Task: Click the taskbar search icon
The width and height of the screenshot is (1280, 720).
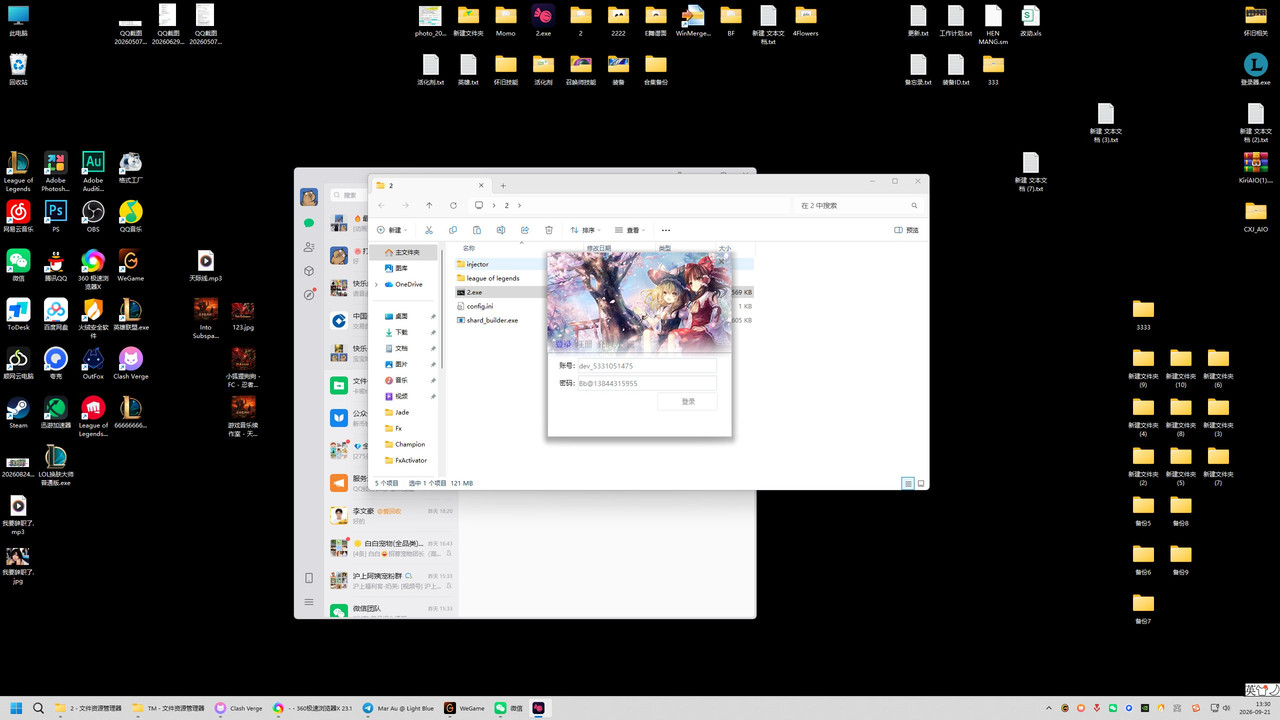Action: coord(39,708)
